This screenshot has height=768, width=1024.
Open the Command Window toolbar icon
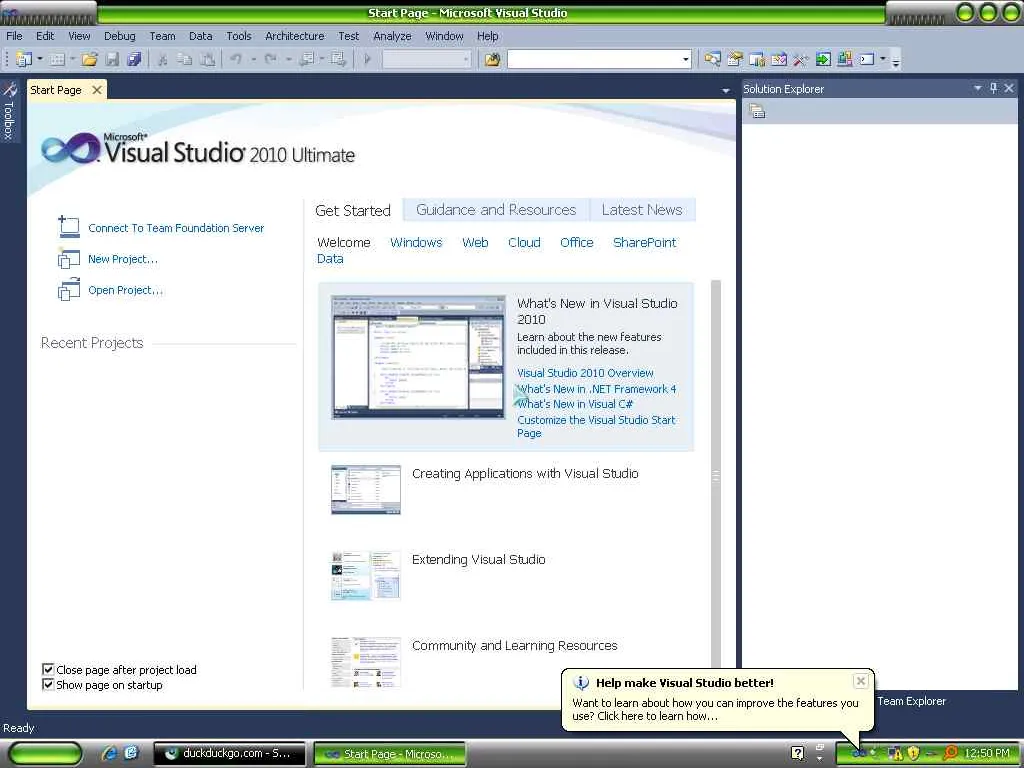point(867,59)
